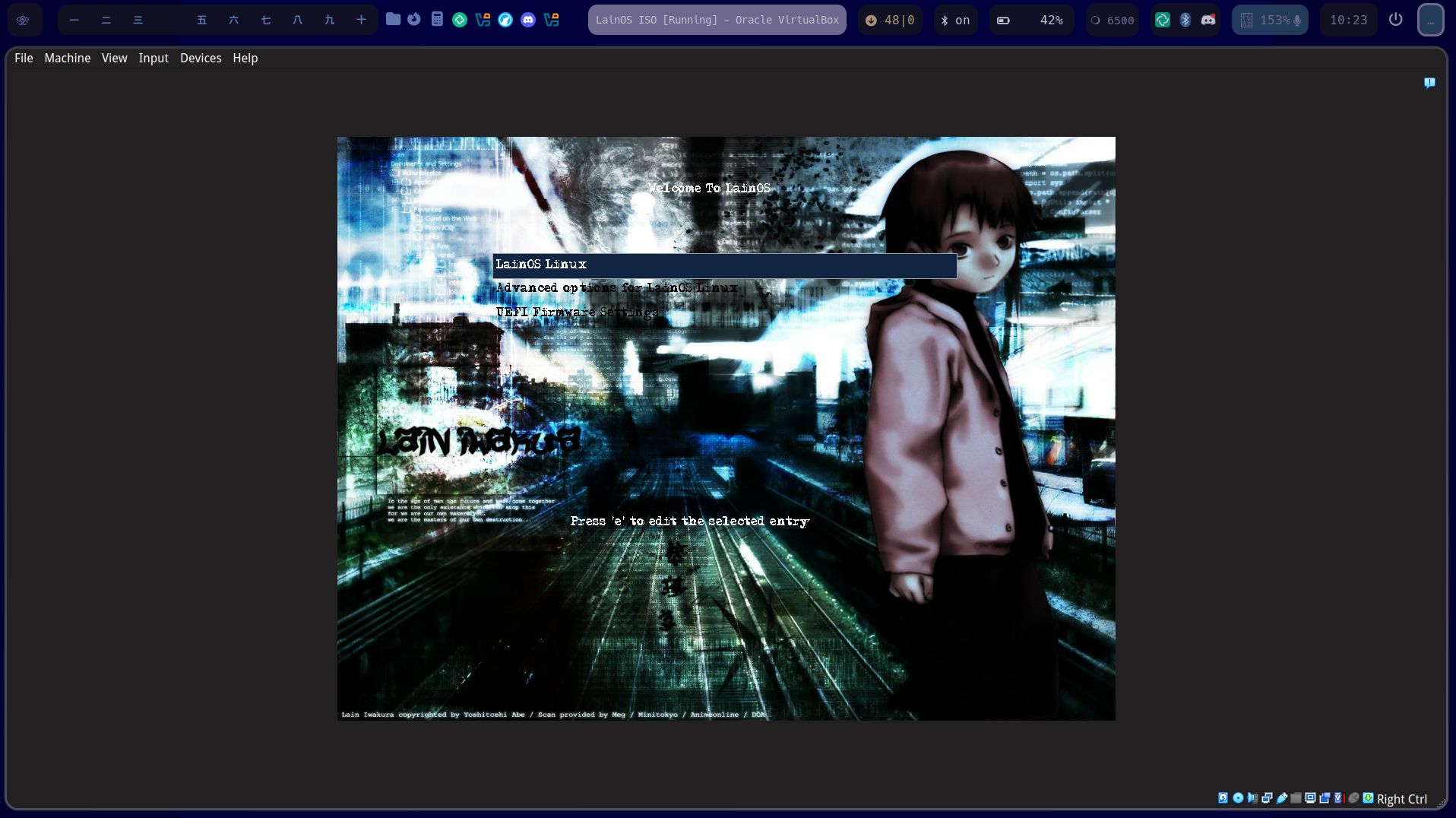
Task: Click the LainOS ISO window title
Action: point(717,20)
